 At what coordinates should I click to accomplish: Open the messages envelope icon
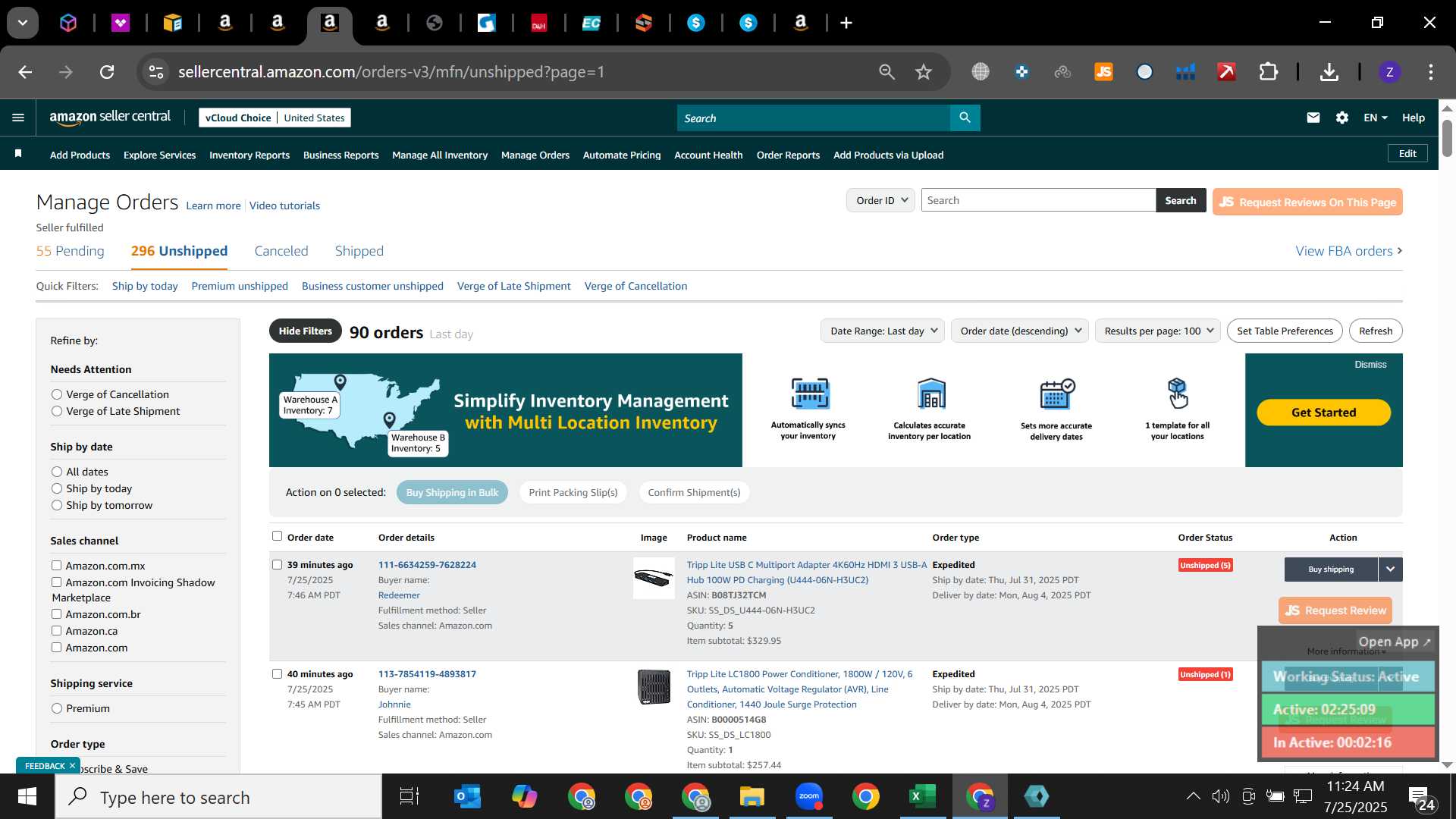[1313, 118]
